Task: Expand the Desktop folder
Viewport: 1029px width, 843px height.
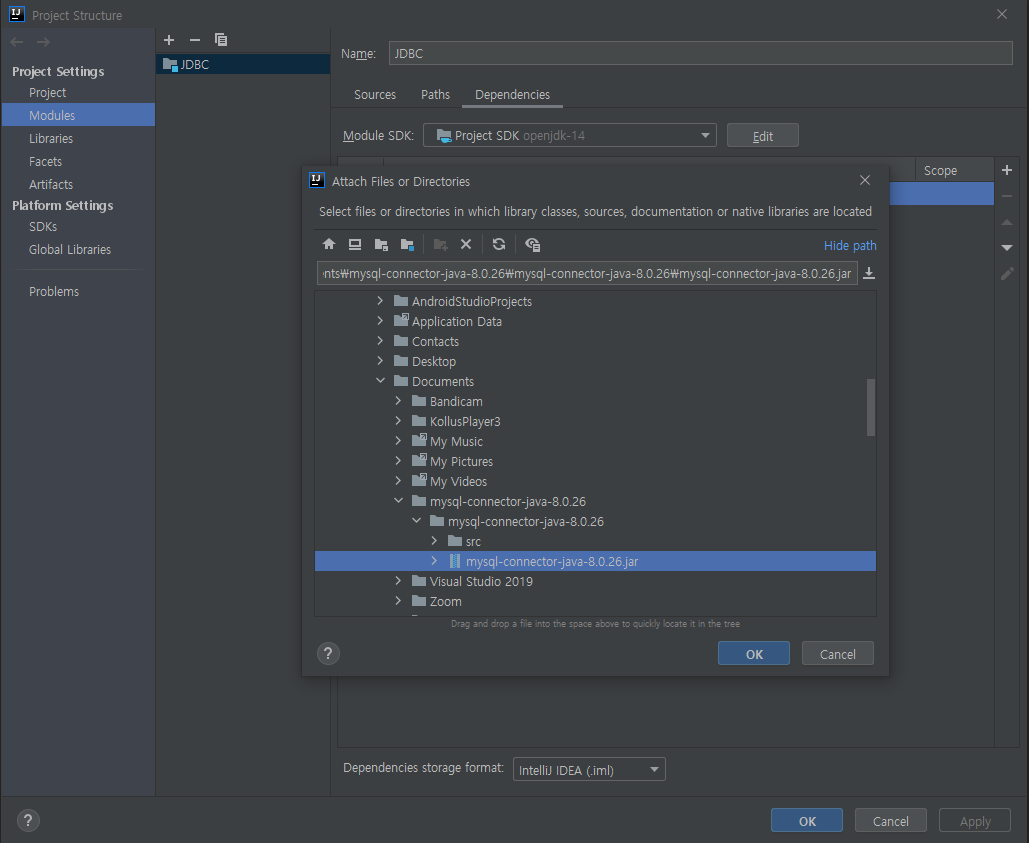Action: (380, 361)
